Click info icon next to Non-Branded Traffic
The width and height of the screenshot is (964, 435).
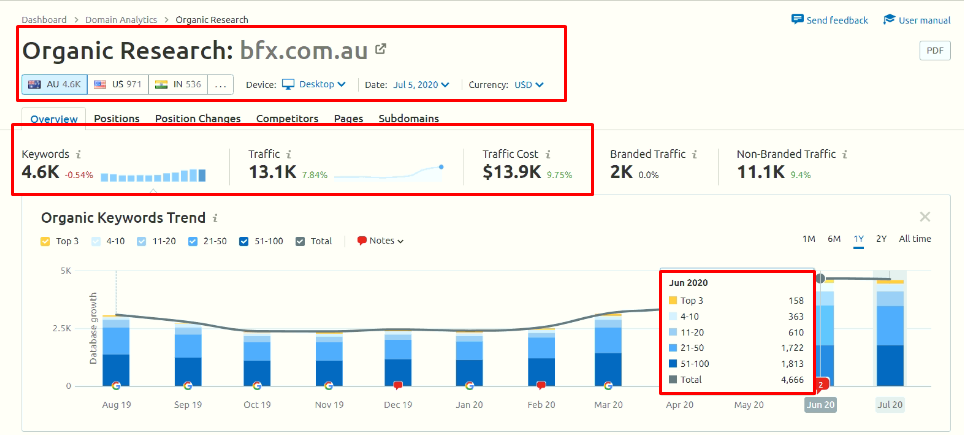pyautogui.click(x=845, y=155)
